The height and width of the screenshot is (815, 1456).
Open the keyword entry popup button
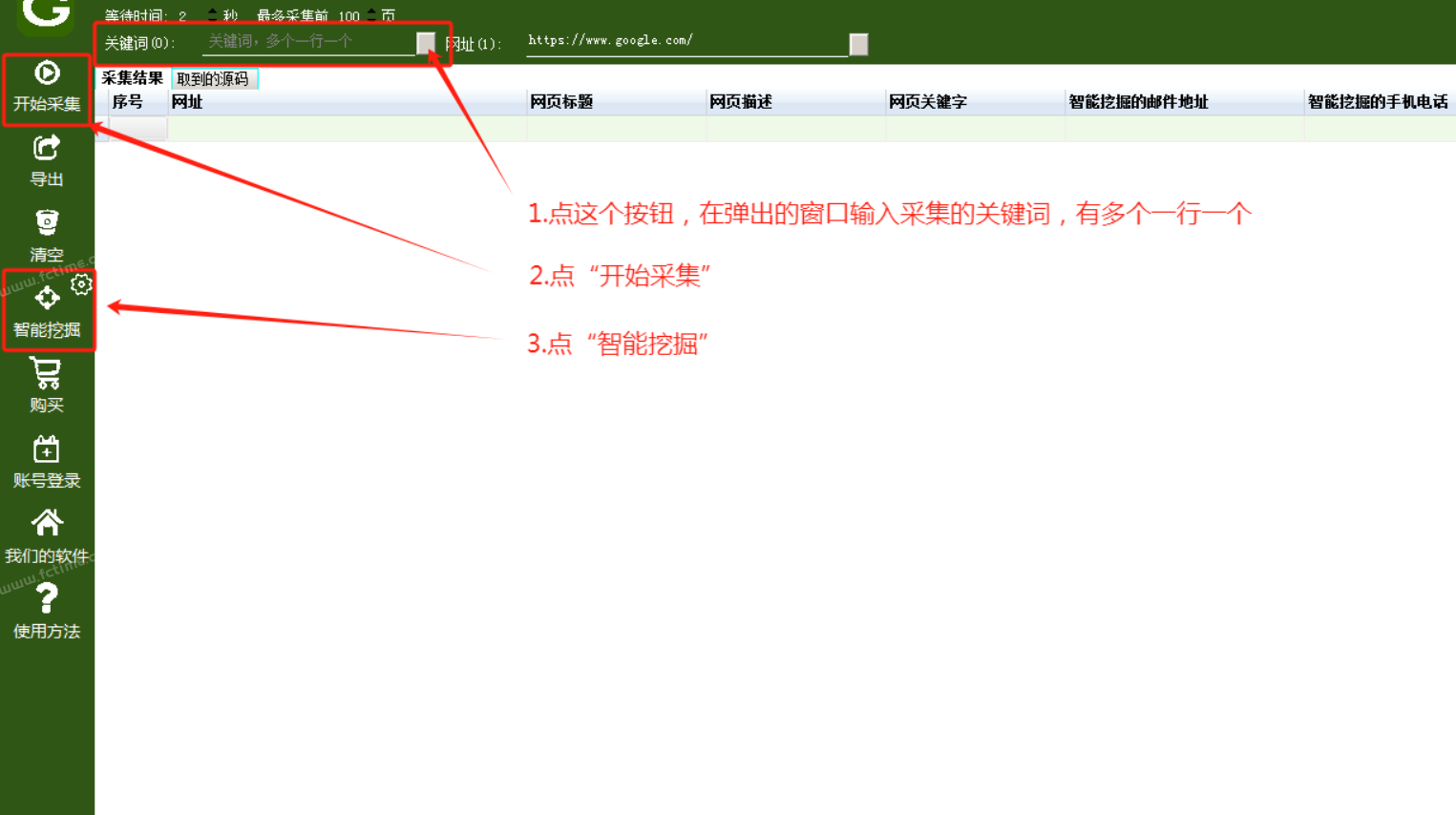pyautogui.click(x=426, y=43)
